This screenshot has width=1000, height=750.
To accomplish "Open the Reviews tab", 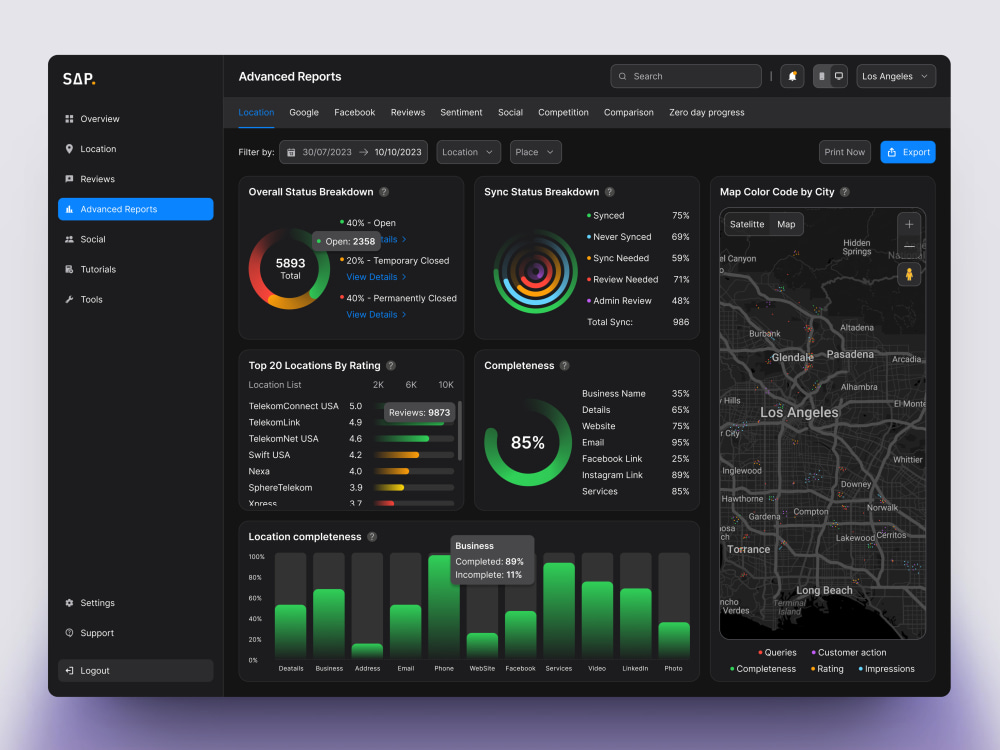I will [408, 112].
